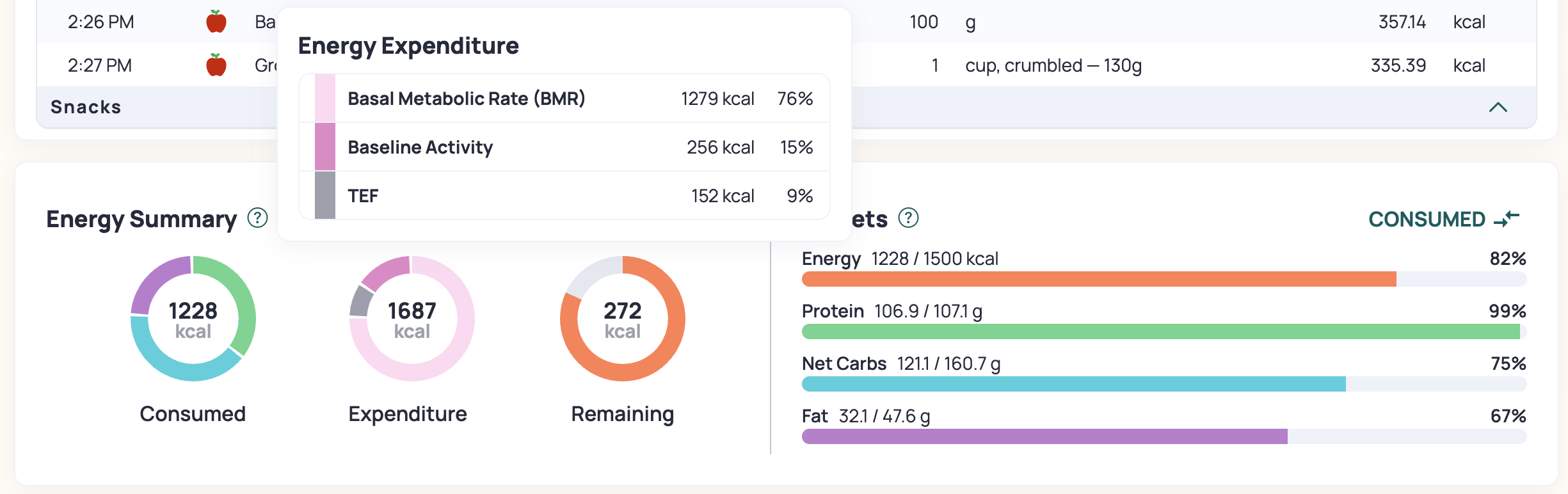
Task: Click the apple icon on the 2:27 PM entry
Action: click(216, 65)
